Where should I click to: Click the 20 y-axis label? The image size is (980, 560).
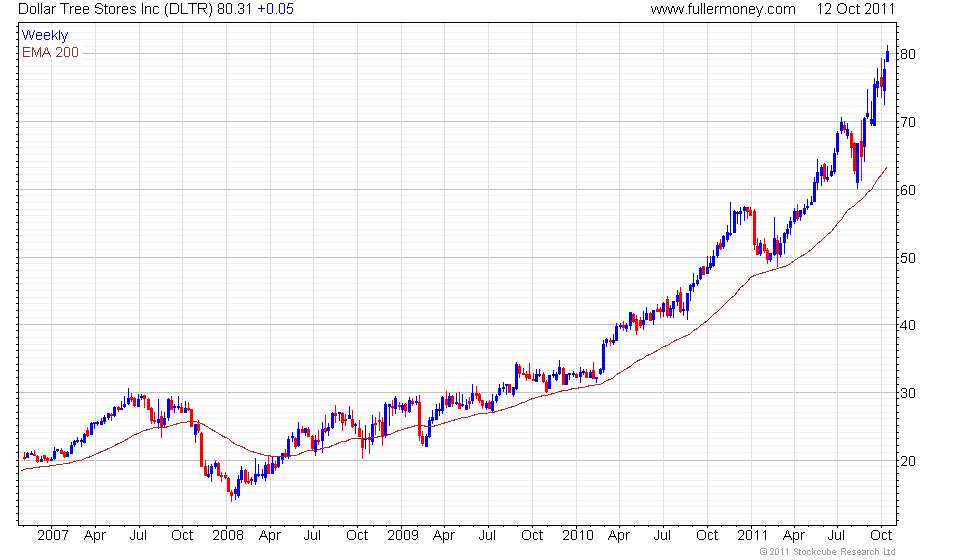908,461
